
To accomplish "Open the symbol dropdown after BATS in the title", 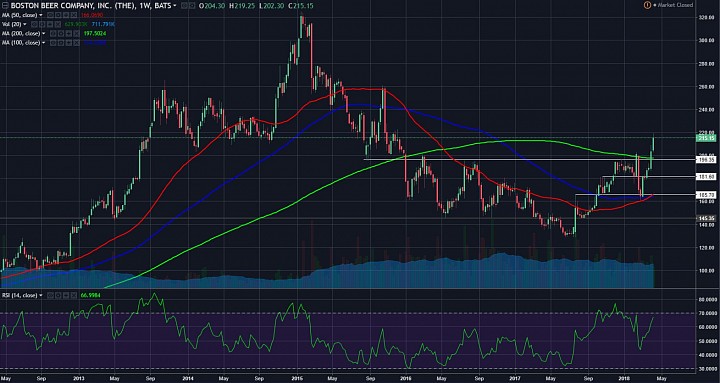I will [174, 6].
